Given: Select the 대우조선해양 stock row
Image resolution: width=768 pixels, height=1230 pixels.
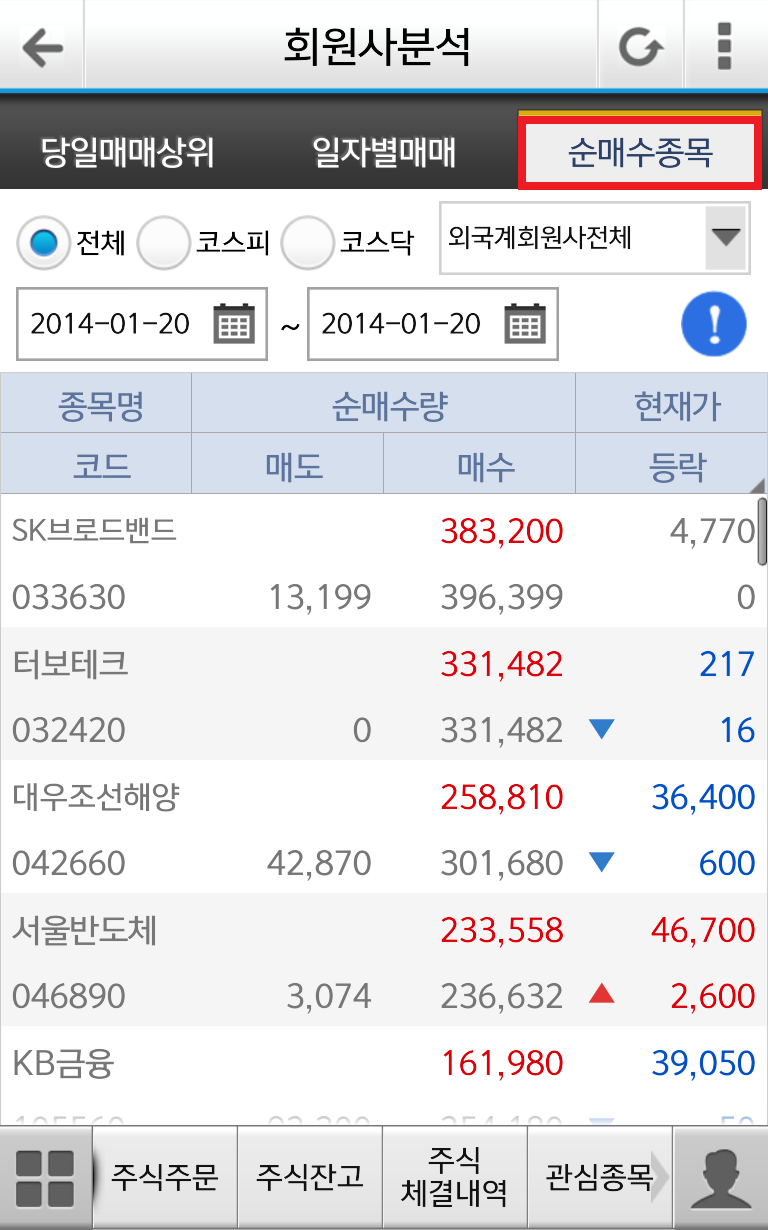Looking at the screenshot, I should [x=384, y=827].
